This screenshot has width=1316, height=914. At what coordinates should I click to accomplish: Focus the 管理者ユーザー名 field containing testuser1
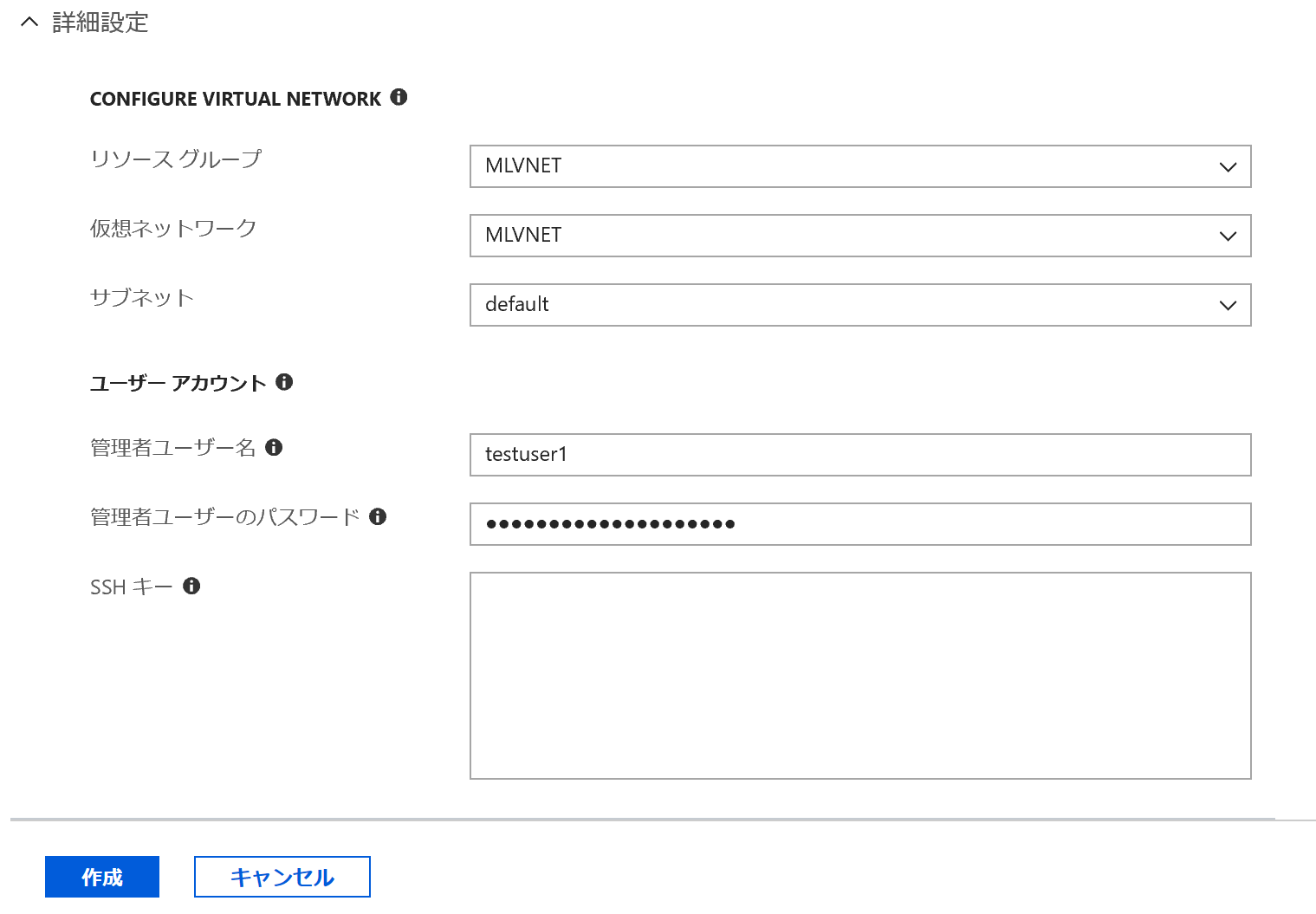point(860,455)
